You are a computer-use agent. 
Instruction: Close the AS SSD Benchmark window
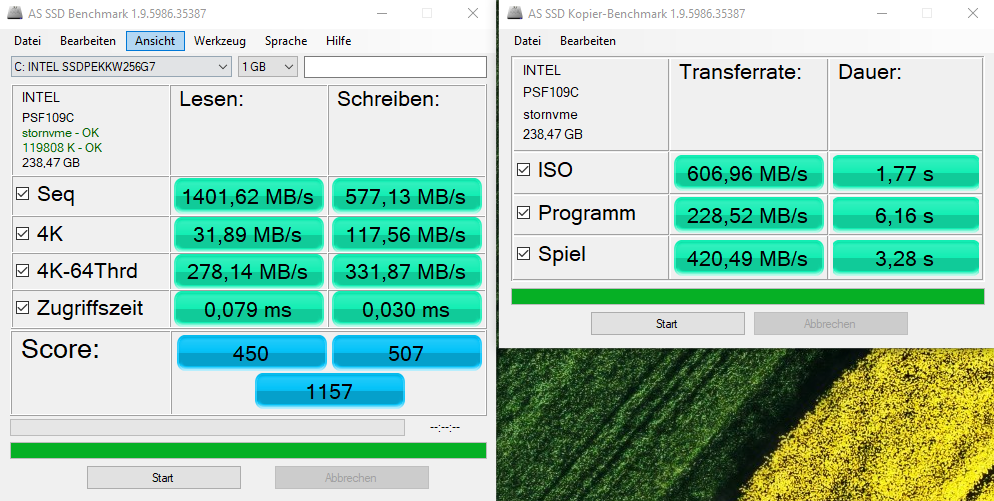pos(472,14)
